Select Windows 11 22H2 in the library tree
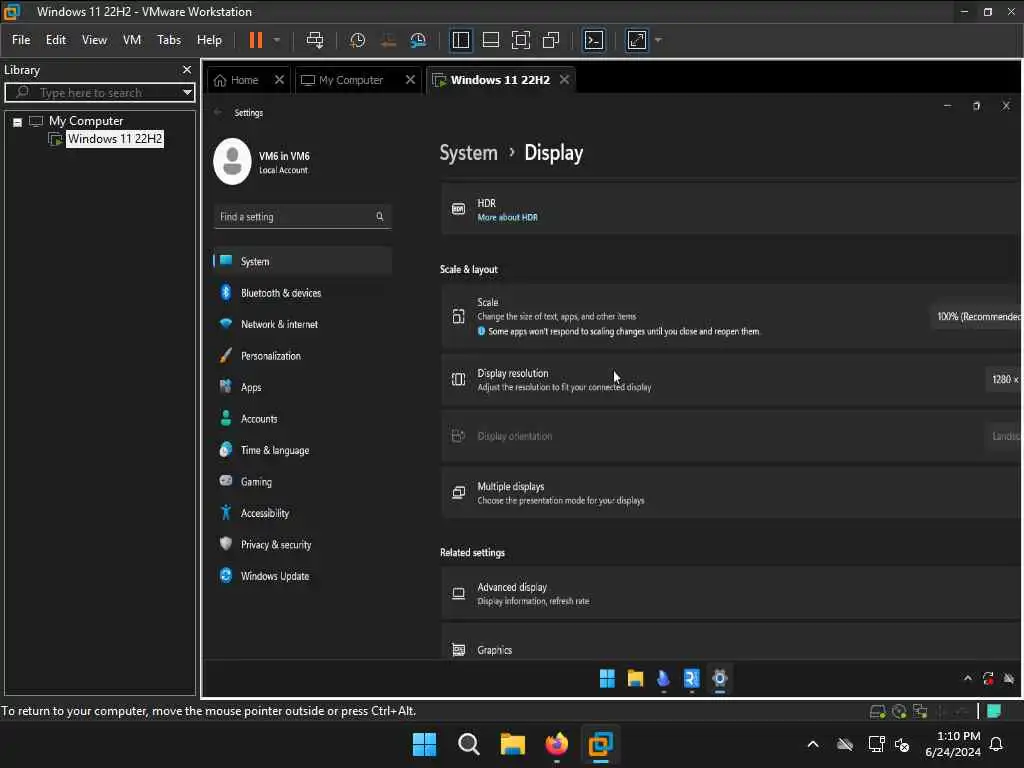 click(x=114, y=138)
